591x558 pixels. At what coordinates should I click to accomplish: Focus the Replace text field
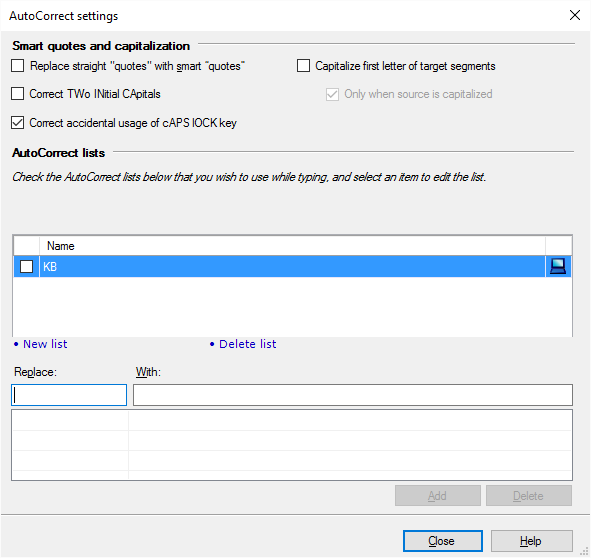(69, 395)
